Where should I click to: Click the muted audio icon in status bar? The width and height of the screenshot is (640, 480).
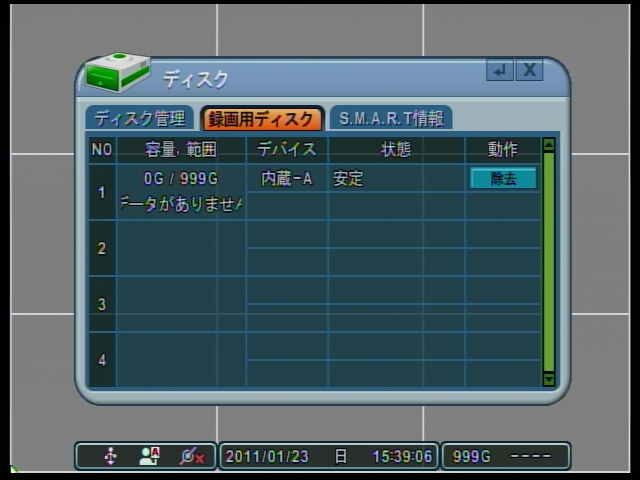coord(192,456)
